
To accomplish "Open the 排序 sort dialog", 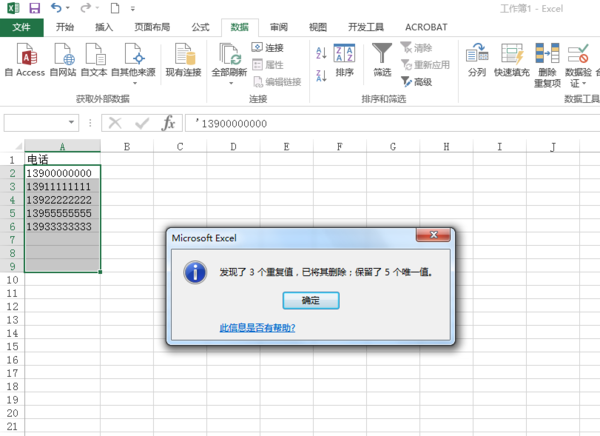I will (x=344, y=60).
